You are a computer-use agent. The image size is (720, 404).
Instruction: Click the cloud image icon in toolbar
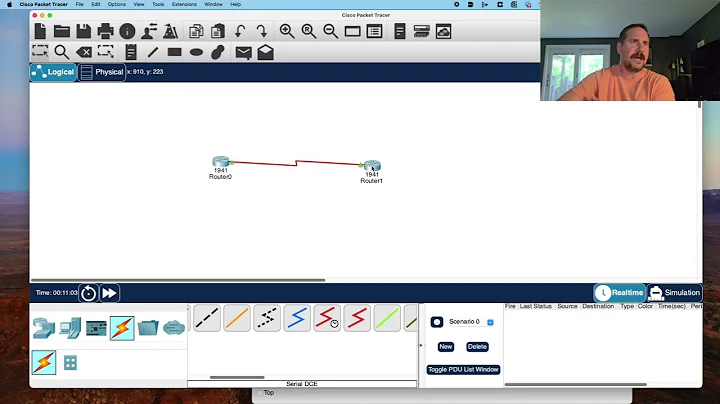443,31
